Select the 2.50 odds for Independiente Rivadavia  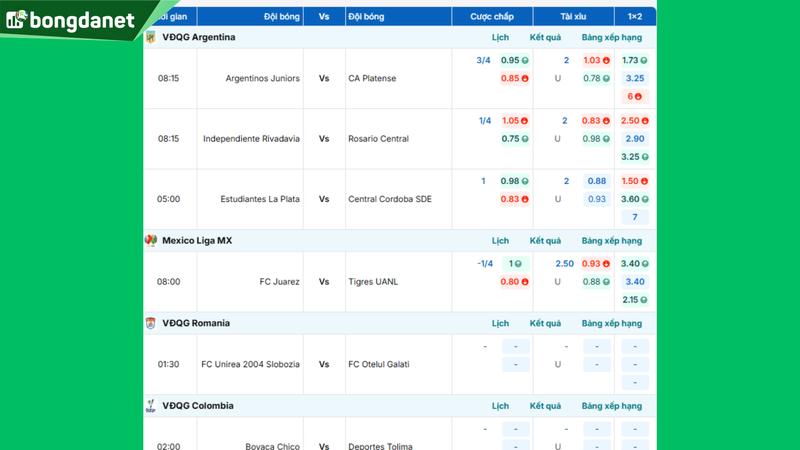pyautogui.click(x=634, y=121)
